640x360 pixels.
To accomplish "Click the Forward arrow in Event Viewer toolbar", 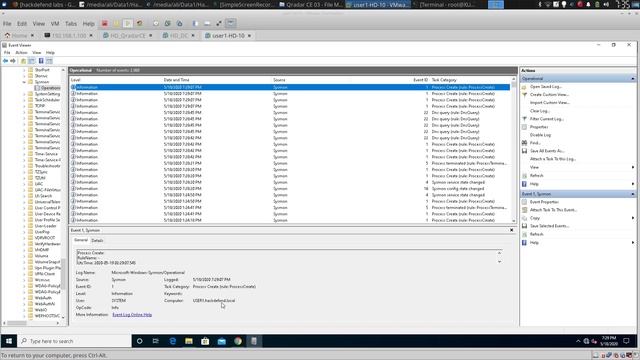I will (x=13, y=61).
